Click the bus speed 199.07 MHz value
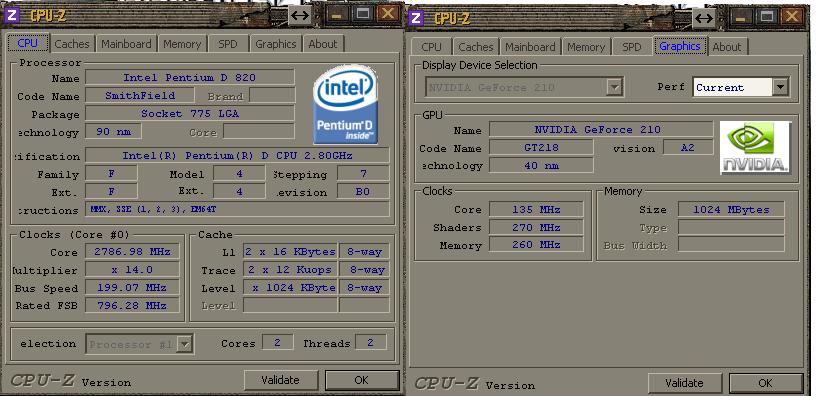Image resolution: width=816 pixels, height=396 pixels. click(x=133, y=288)
